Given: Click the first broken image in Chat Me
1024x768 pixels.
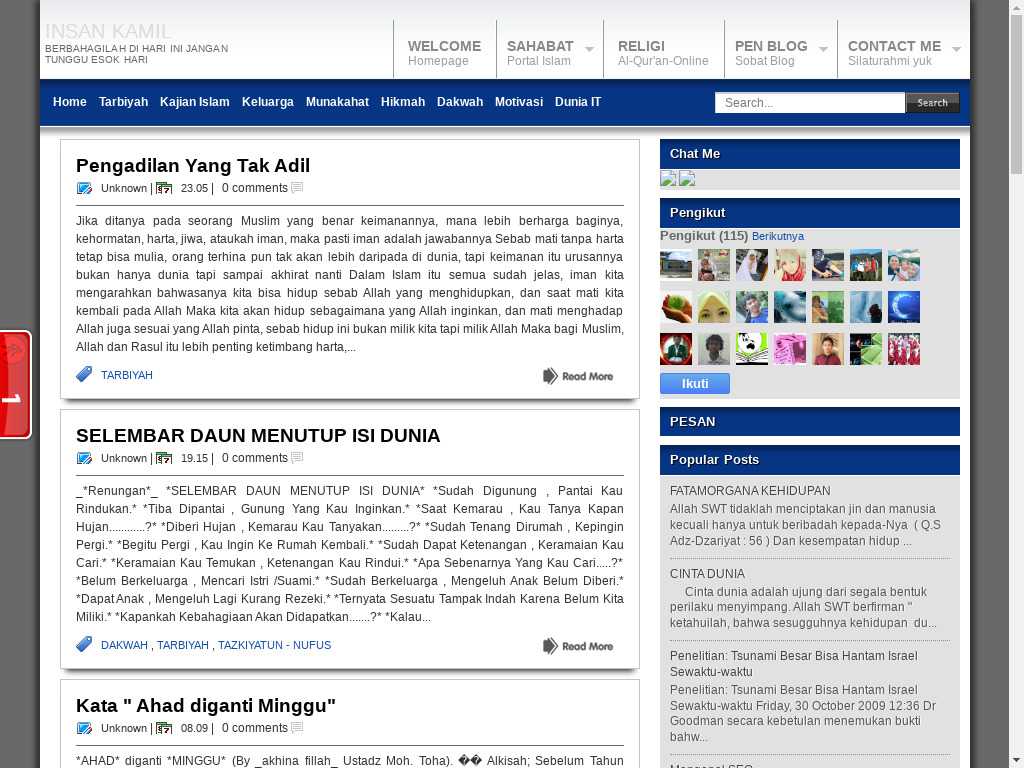Looking at the screenshot, I should tap(669, 179).
